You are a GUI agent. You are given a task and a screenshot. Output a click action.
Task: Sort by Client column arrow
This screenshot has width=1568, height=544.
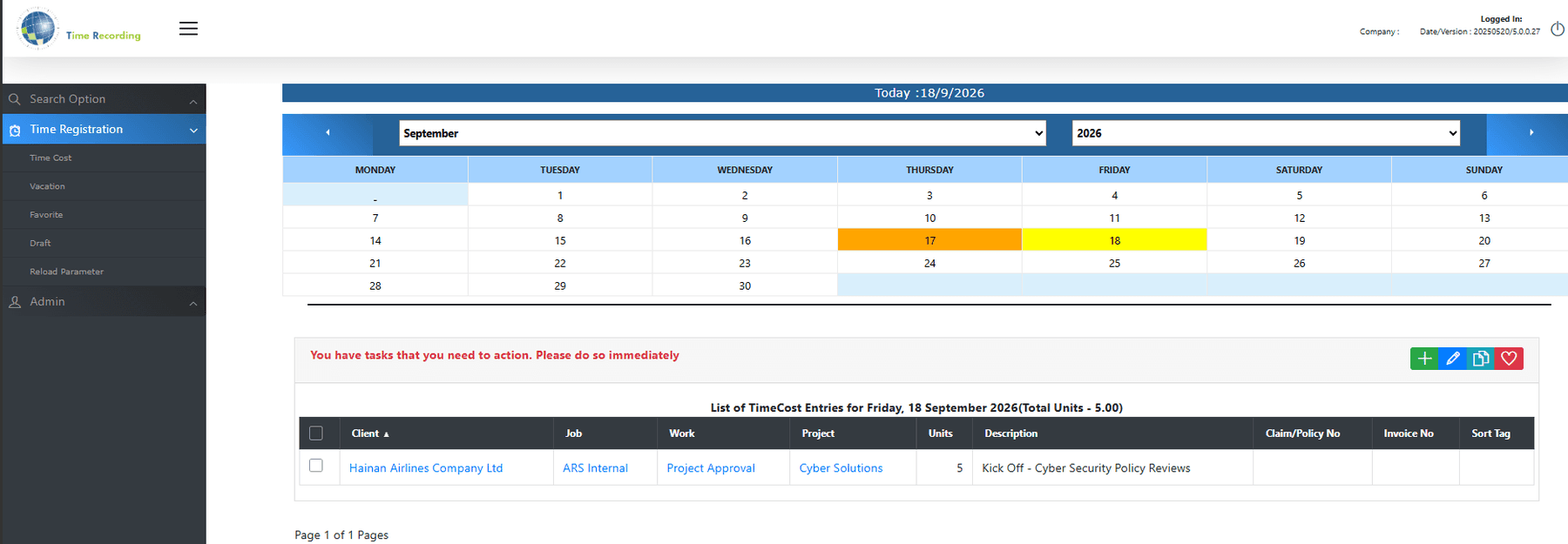click(386, 434)
